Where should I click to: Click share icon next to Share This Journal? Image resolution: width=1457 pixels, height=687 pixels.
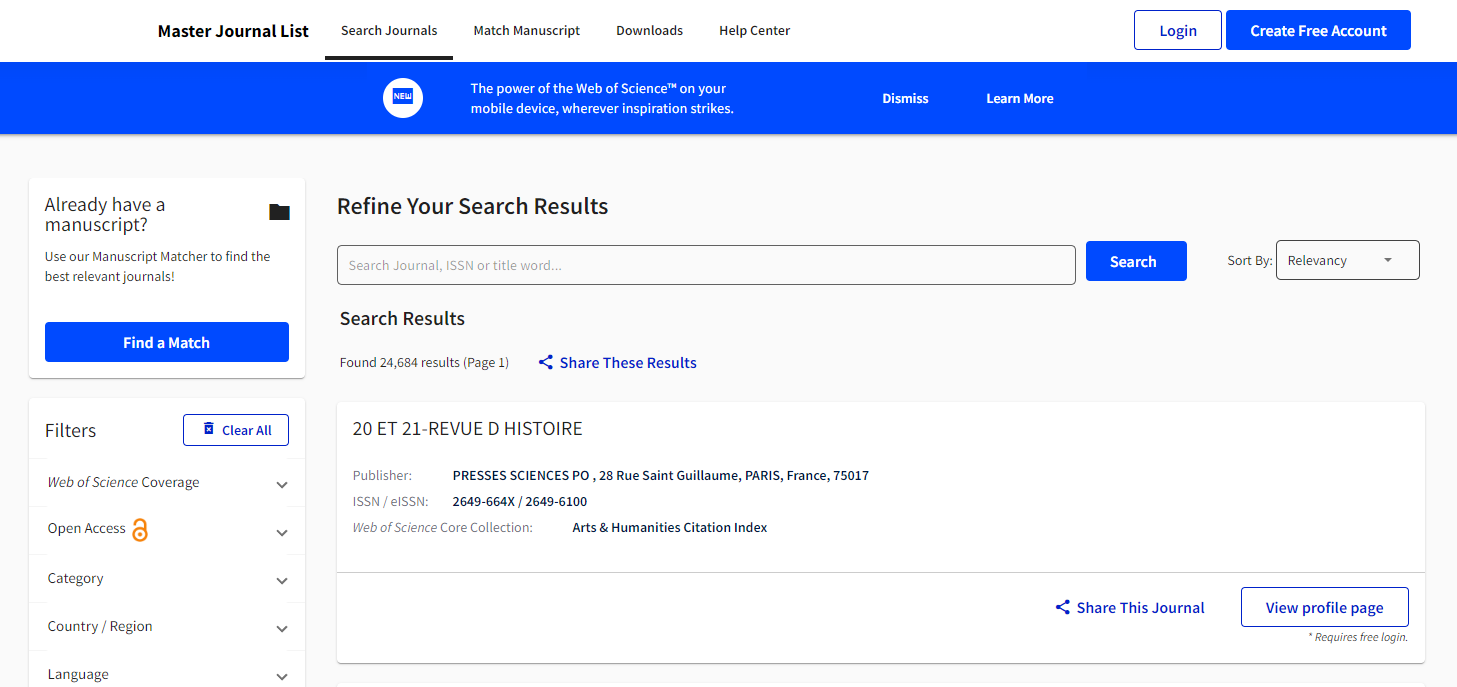[x=1063, y=607]
